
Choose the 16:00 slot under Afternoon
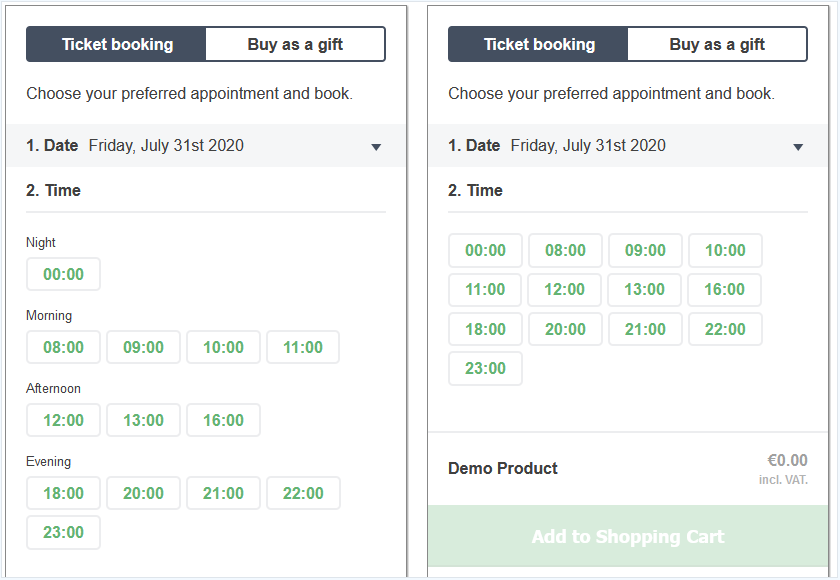point(223,420)
